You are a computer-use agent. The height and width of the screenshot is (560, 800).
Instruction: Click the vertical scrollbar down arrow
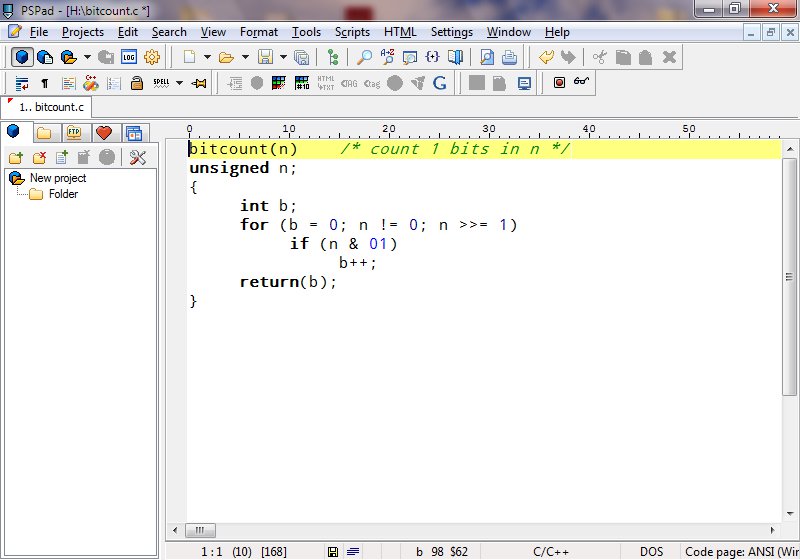coord(790,513)
